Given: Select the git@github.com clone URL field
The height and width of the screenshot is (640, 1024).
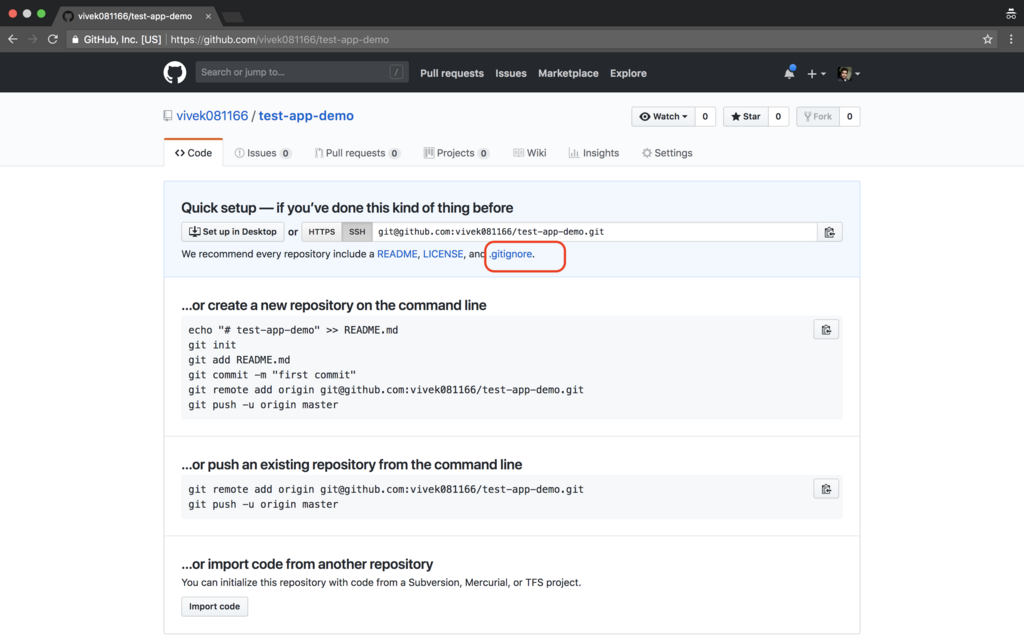Looking at the screenshot, I should pyautogui.click(x=594, y=232).
